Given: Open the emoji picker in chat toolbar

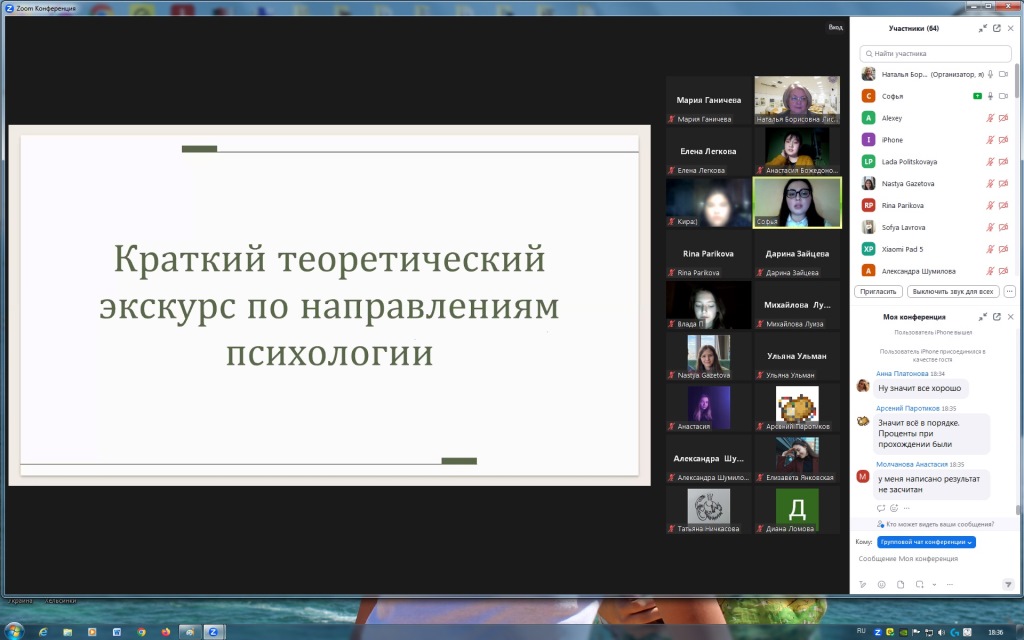Looking at the screenshot, I should coord(881,584).
